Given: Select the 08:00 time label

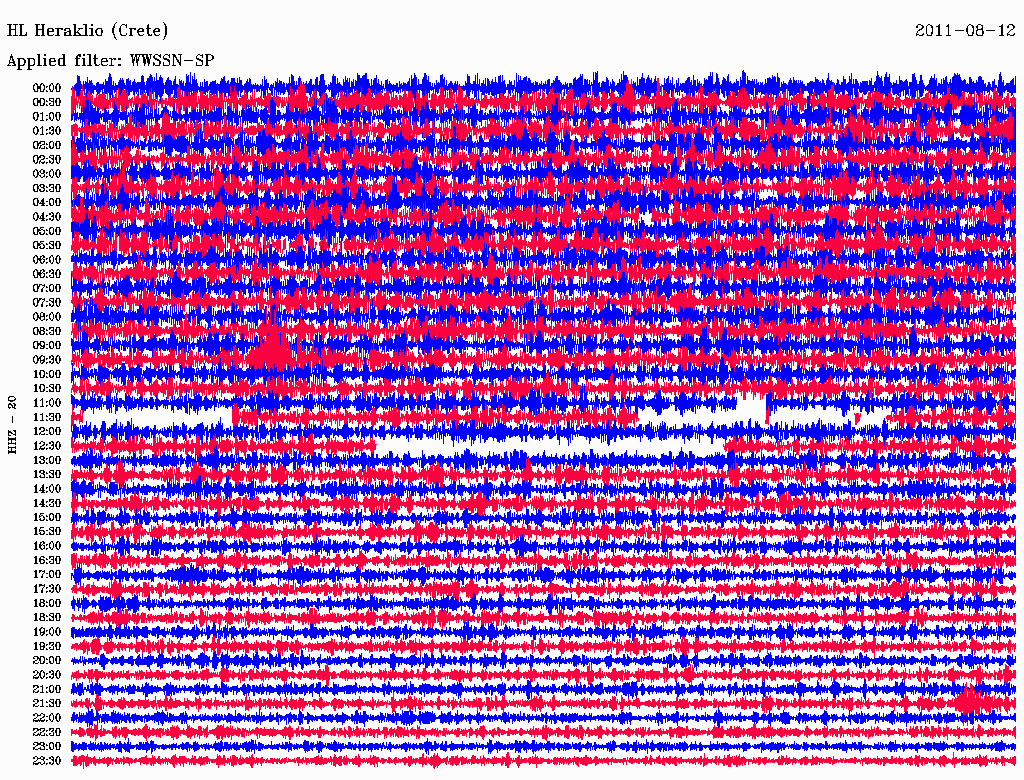Looking at the screenshot, I should 47,317.
